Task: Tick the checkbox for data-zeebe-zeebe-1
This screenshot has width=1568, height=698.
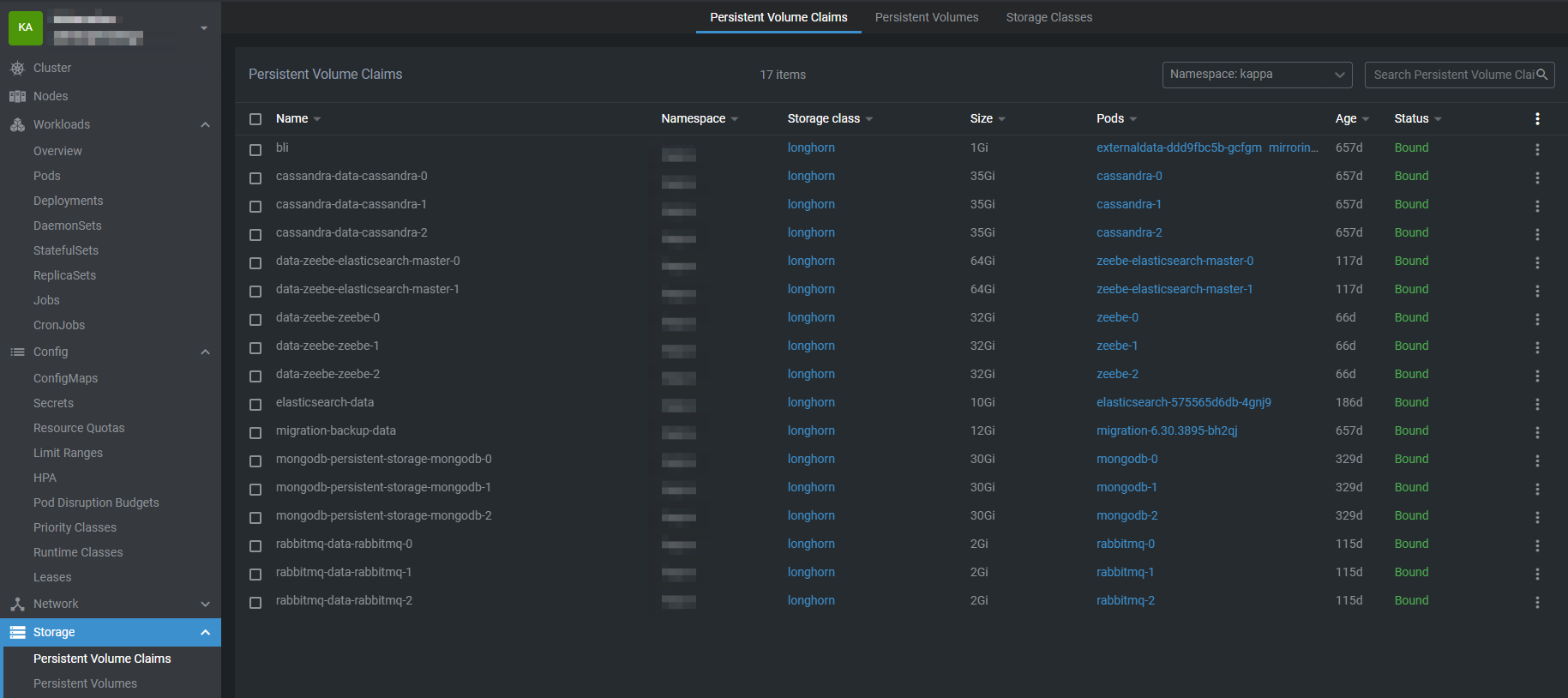Action: click(255, 347)
